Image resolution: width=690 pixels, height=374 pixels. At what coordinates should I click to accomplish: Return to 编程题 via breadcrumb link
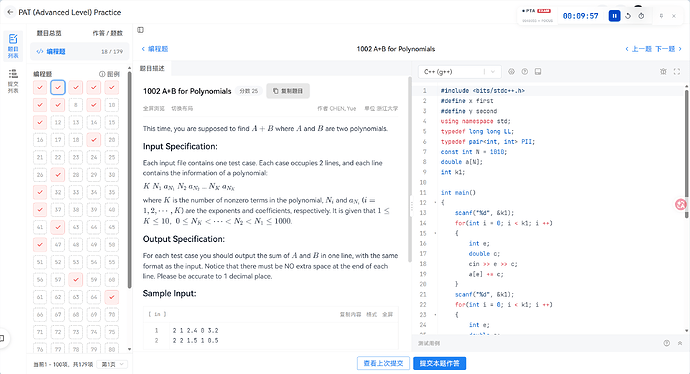tap(155, 49)
